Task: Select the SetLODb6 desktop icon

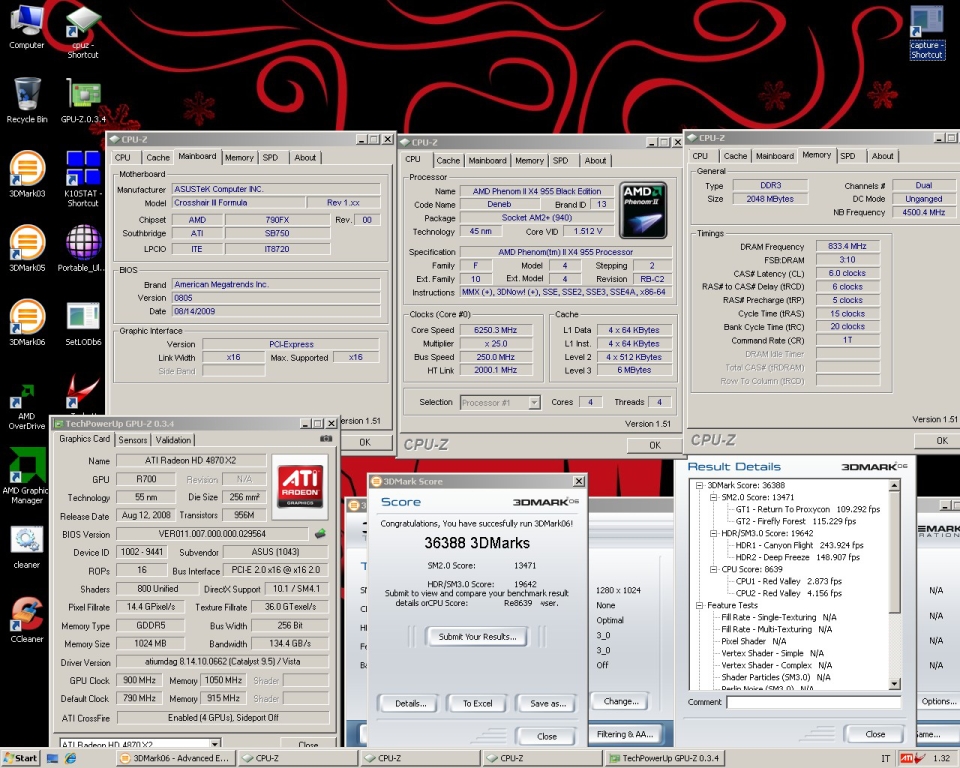Action: 83,325
